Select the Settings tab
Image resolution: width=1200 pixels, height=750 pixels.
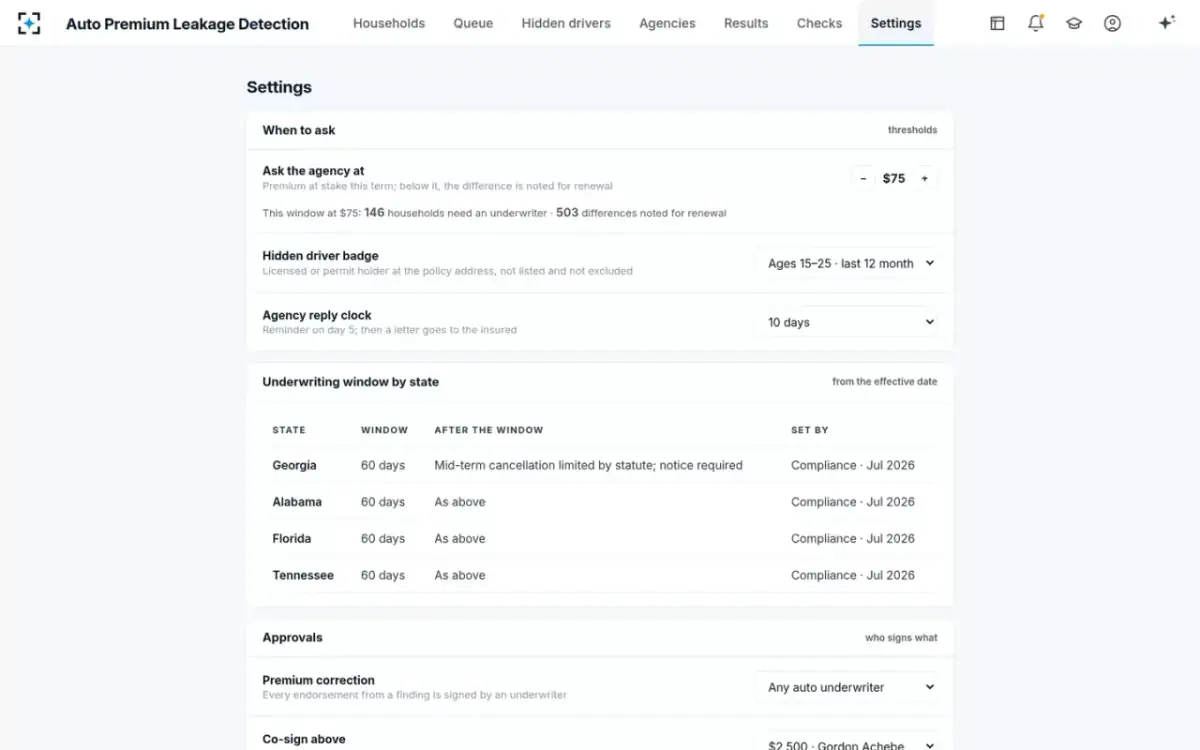pos(896,23)
